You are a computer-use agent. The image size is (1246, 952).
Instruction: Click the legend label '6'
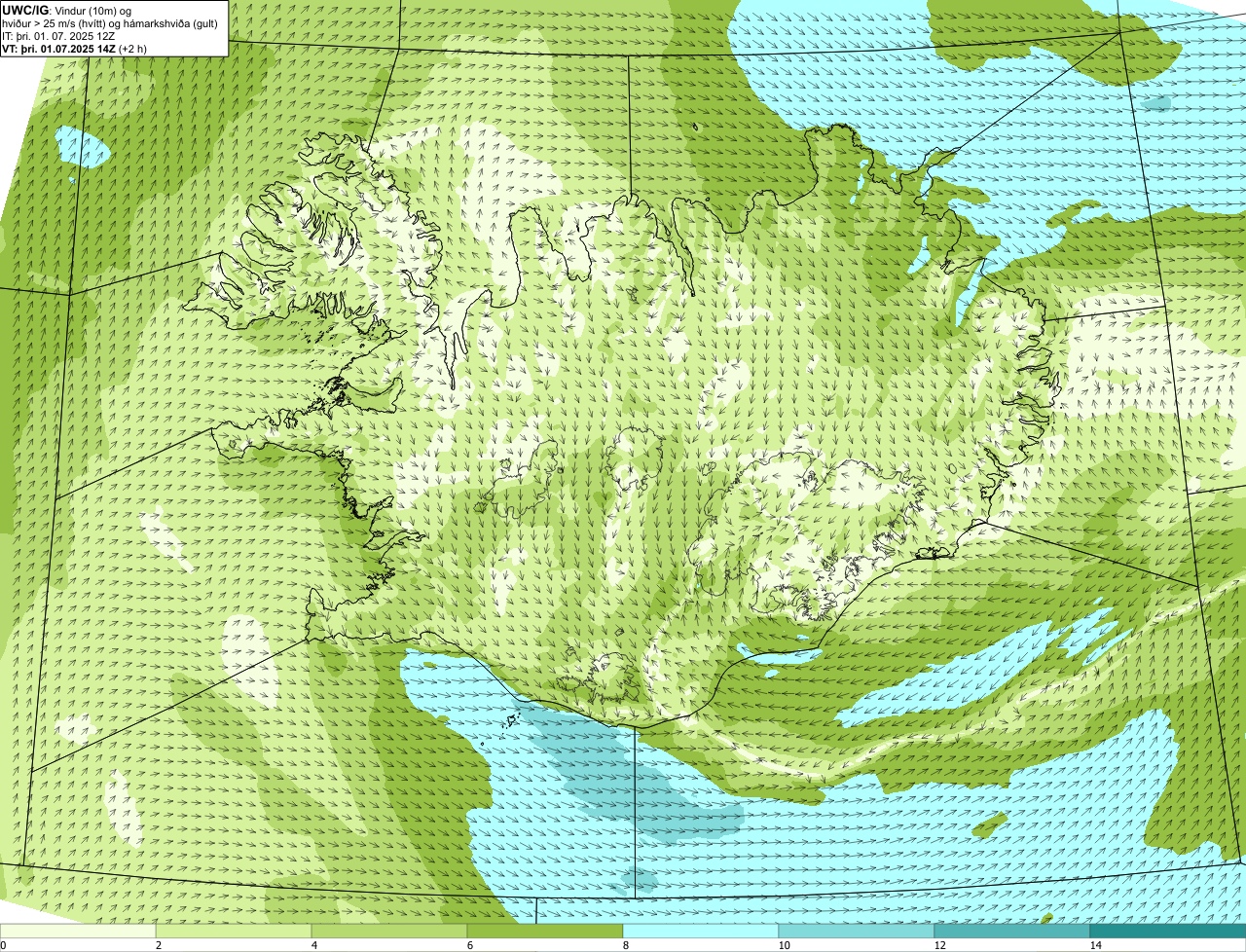click(469, 945)
